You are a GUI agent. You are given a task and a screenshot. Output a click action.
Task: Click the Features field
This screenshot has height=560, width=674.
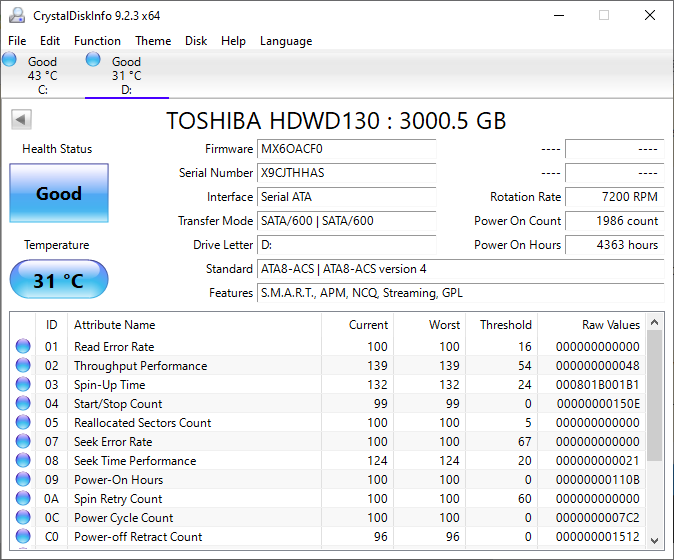click(461, 293)
